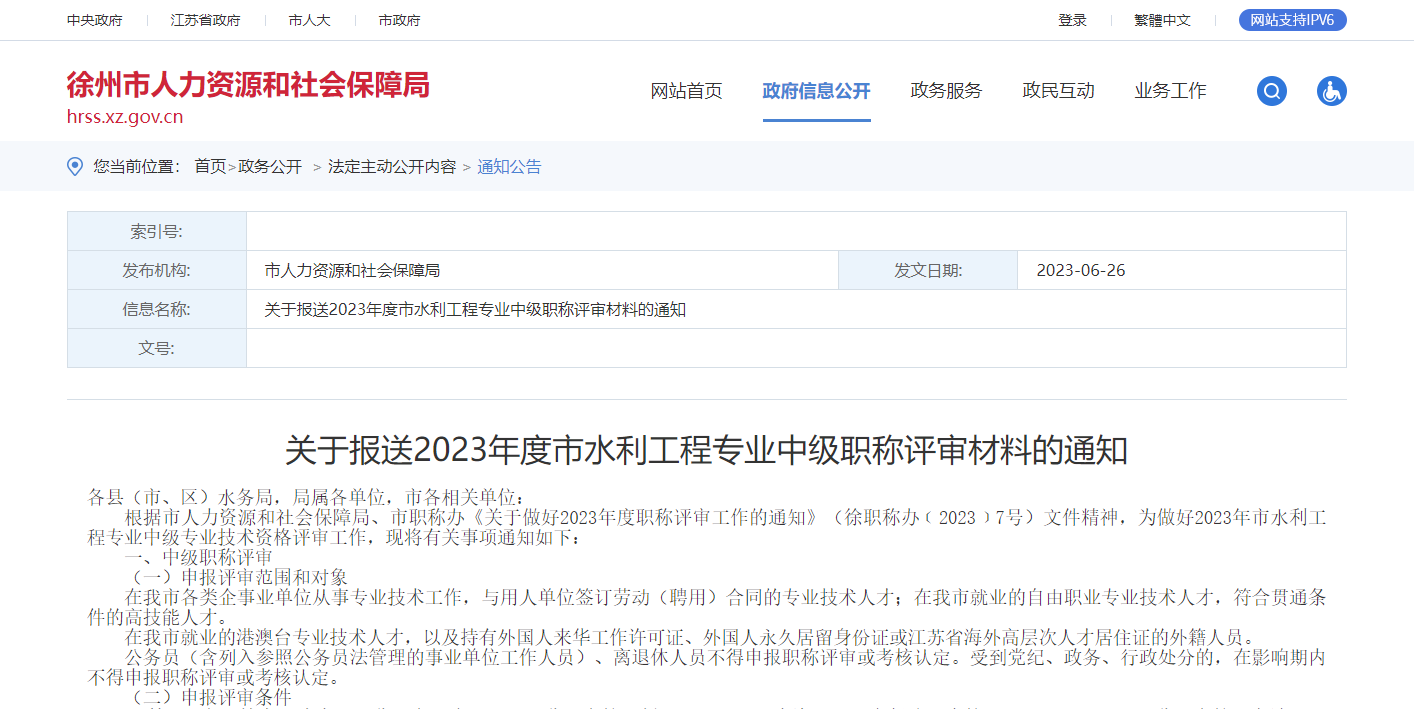This screenshot has height=709, width=1414.
Task: Click the 通知公告 breadcrumb link
Action: (509, 167)
